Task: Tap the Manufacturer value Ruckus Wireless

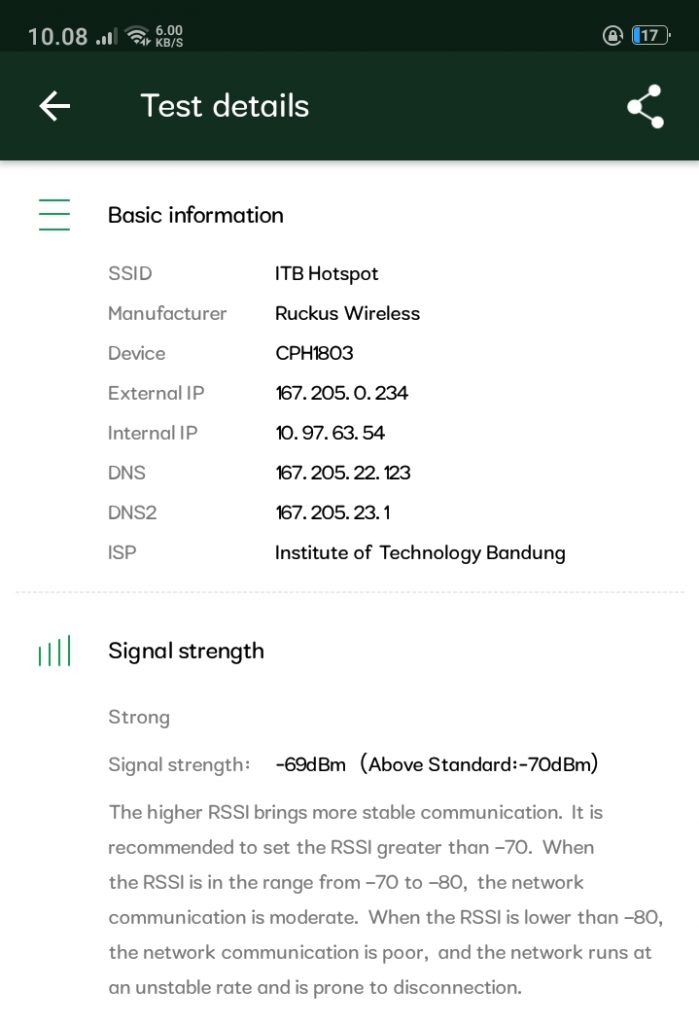Action: [348, 313]
